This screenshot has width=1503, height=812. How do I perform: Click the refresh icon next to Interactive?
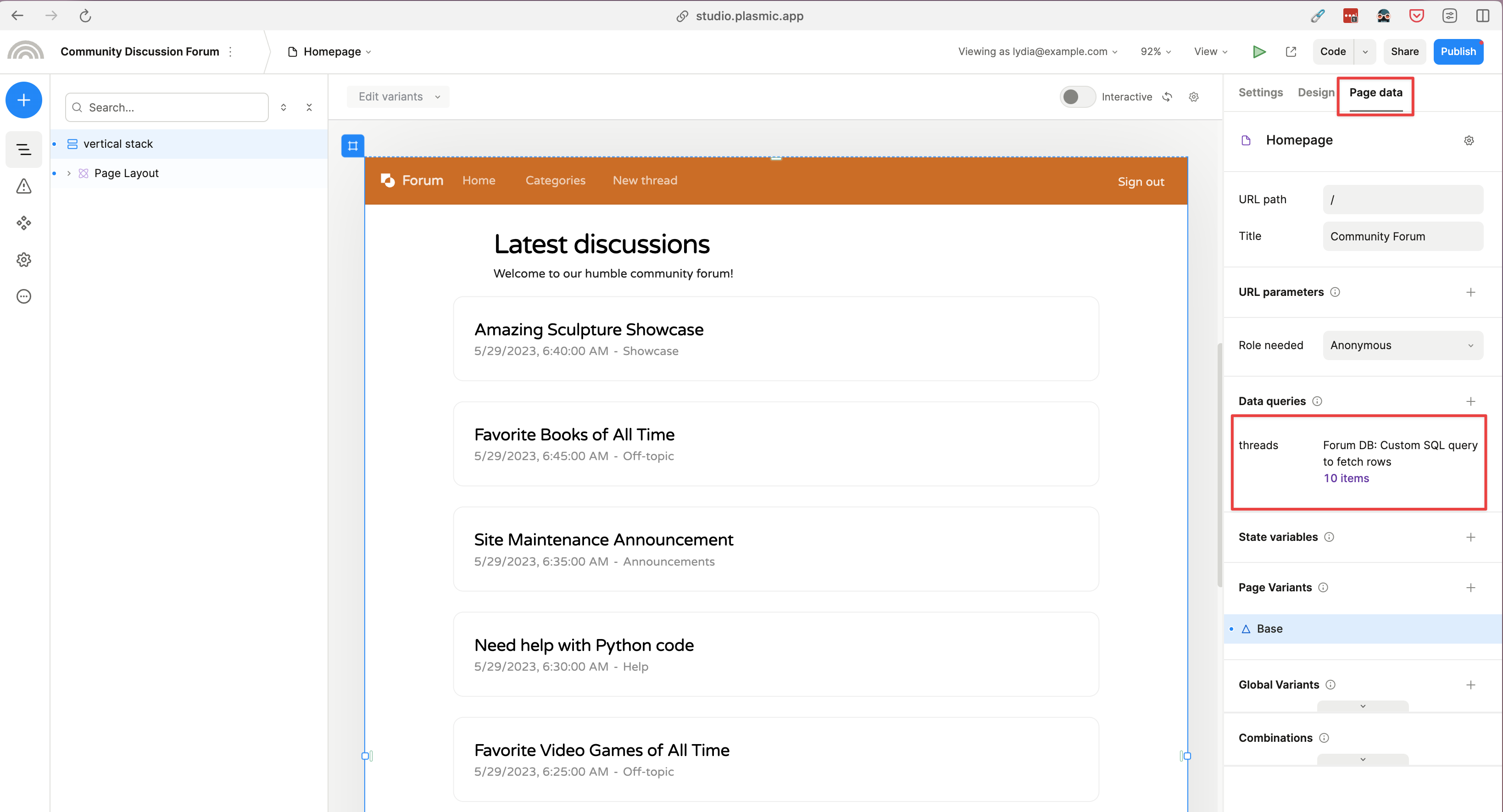(x=1167, y=97)
